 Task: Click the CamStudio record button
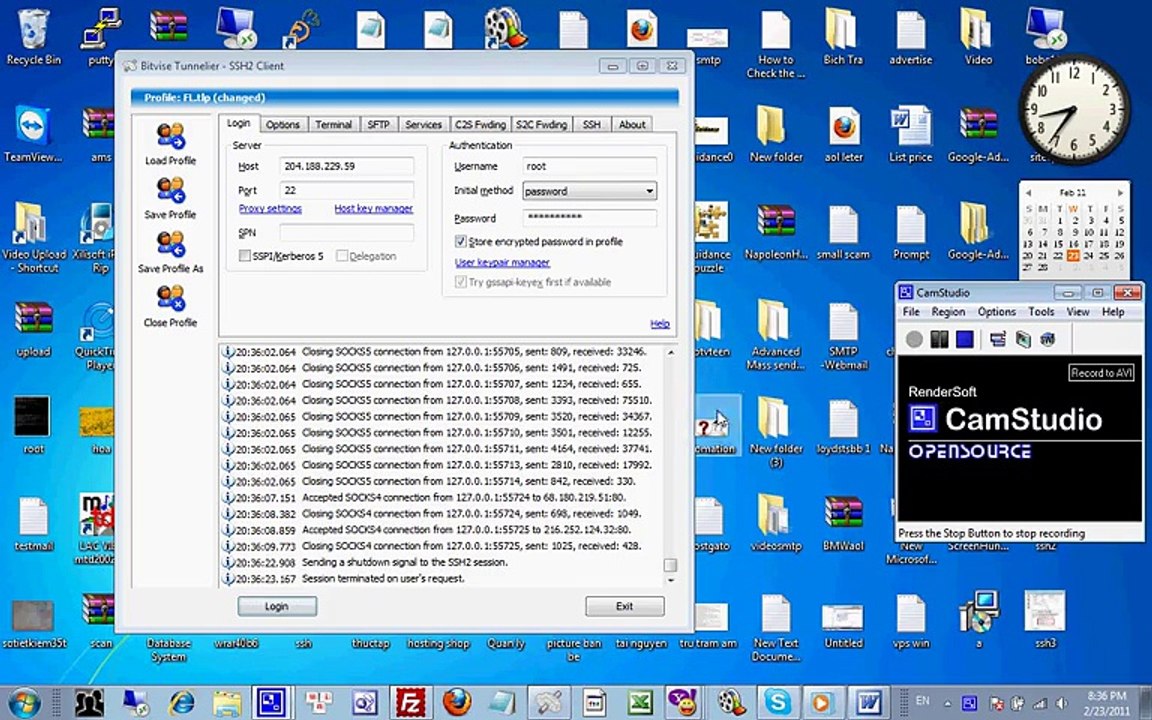[914, 339]
